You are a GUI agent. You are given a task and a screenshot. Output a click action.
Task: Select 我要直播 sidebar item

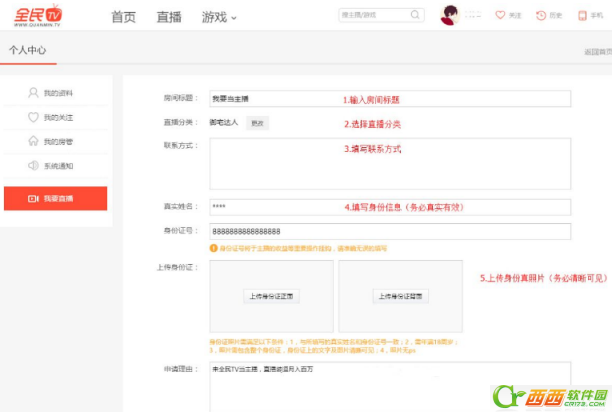56,198
